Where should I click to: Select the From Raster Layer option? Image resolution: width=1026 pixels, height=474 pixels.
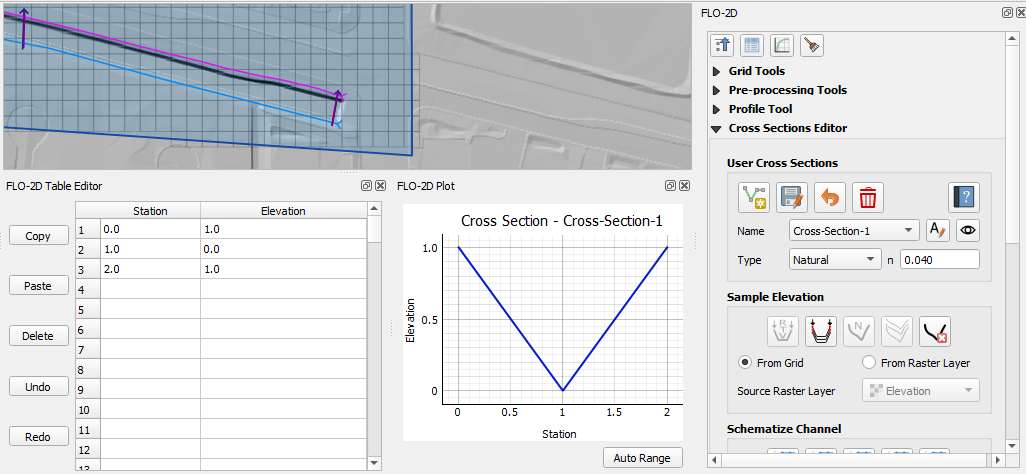(x=869, y=363)
